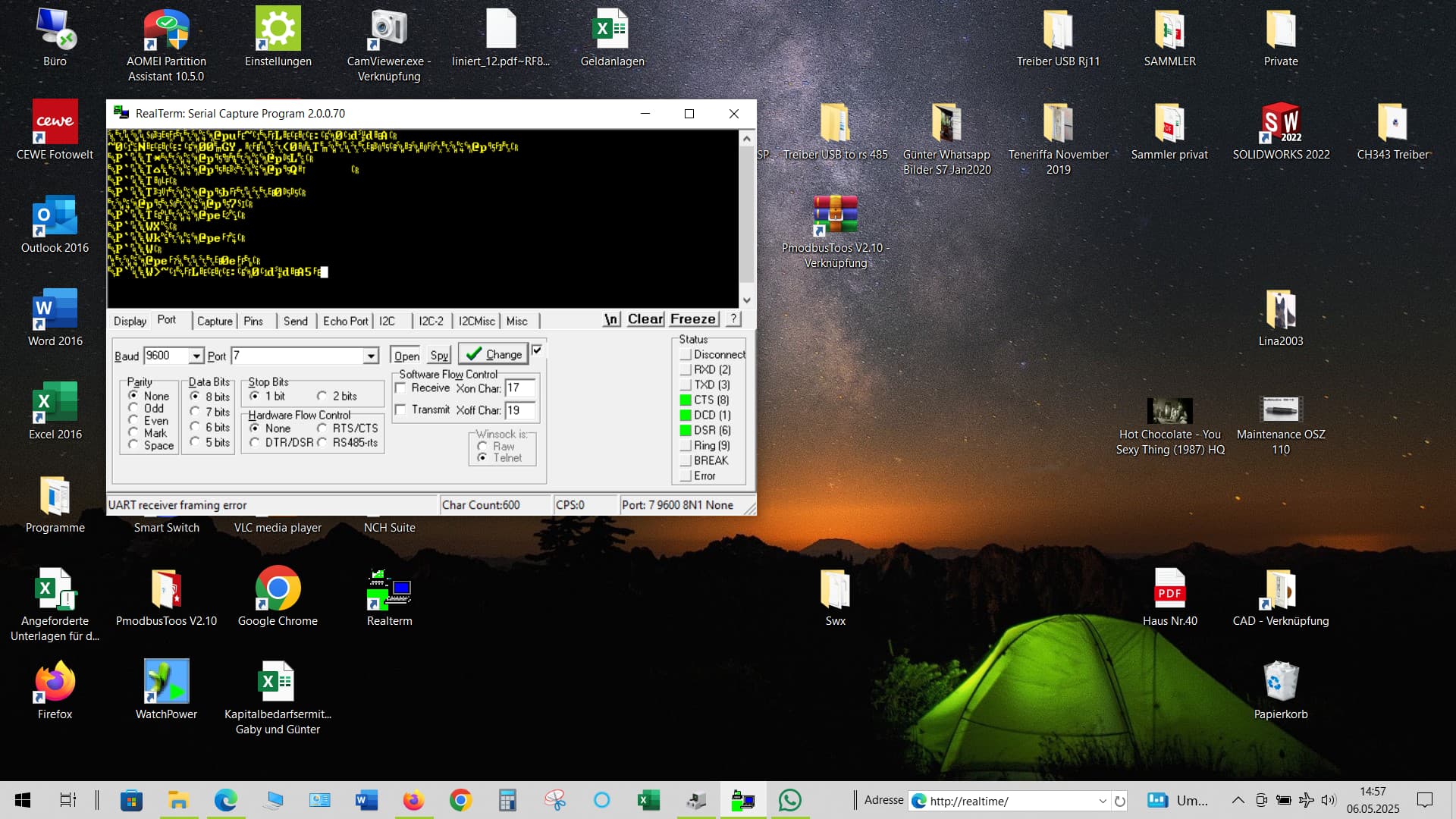Select Even parity radio button
The width and height of the screenshot is (1456, 819).
coord(133,420)
